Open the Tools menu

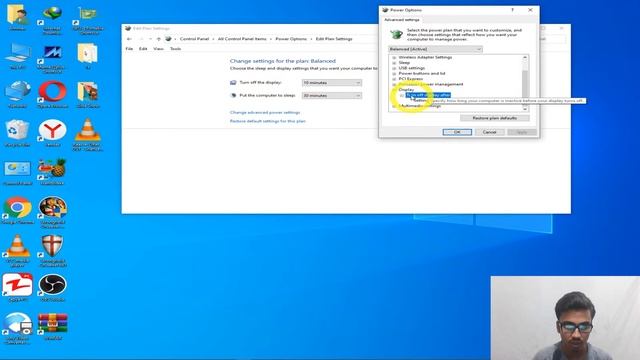(176, 49)
